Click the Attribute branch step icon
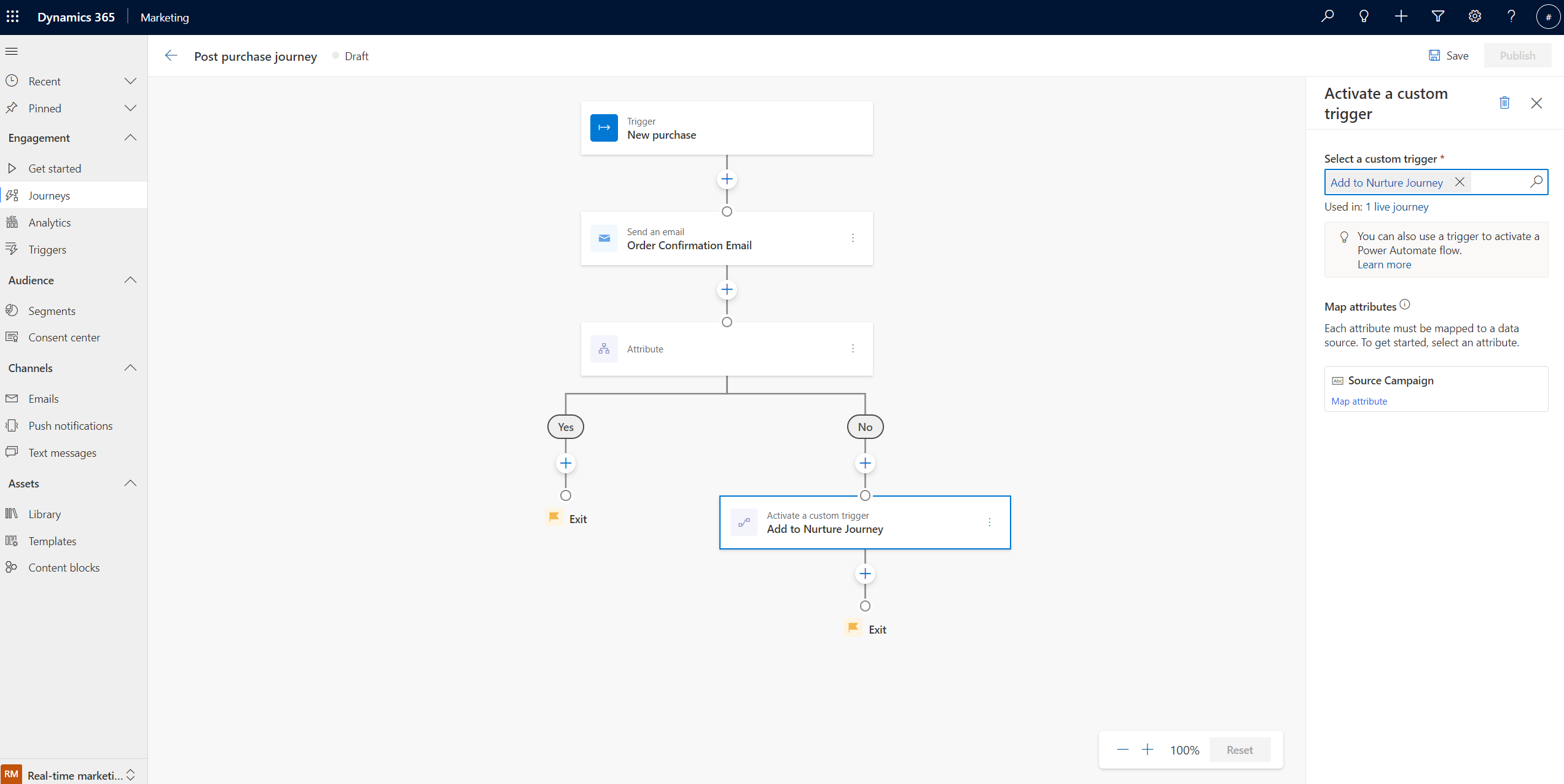This screenshot has width=1564, height=784. point(604,348)
